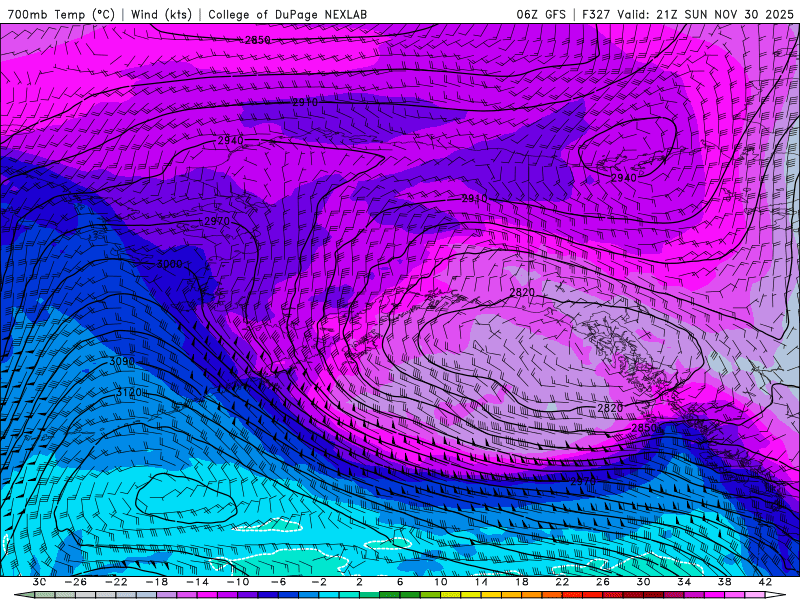Select the red swatch below the 26 label

coord(593,595)
